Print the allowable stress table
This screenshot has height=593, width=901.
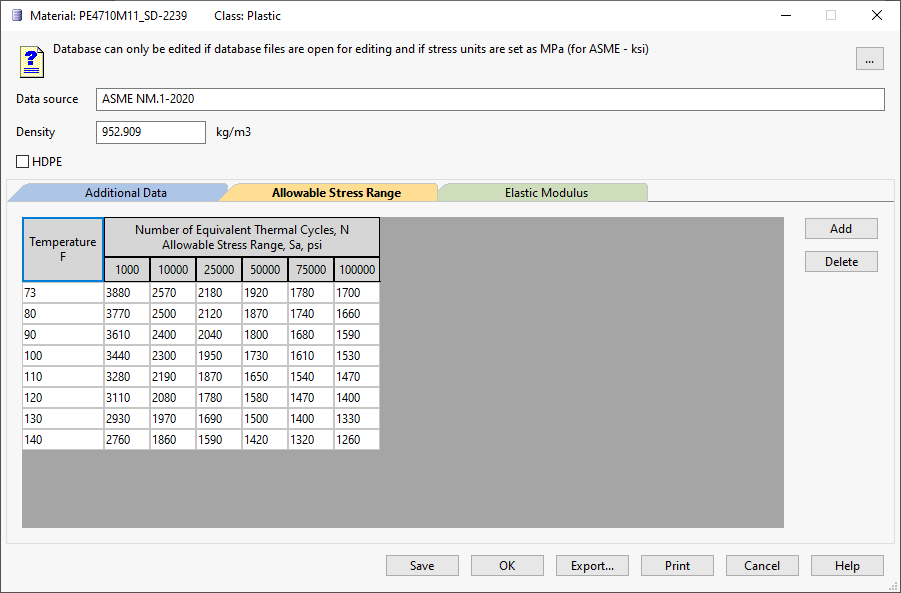677,566
